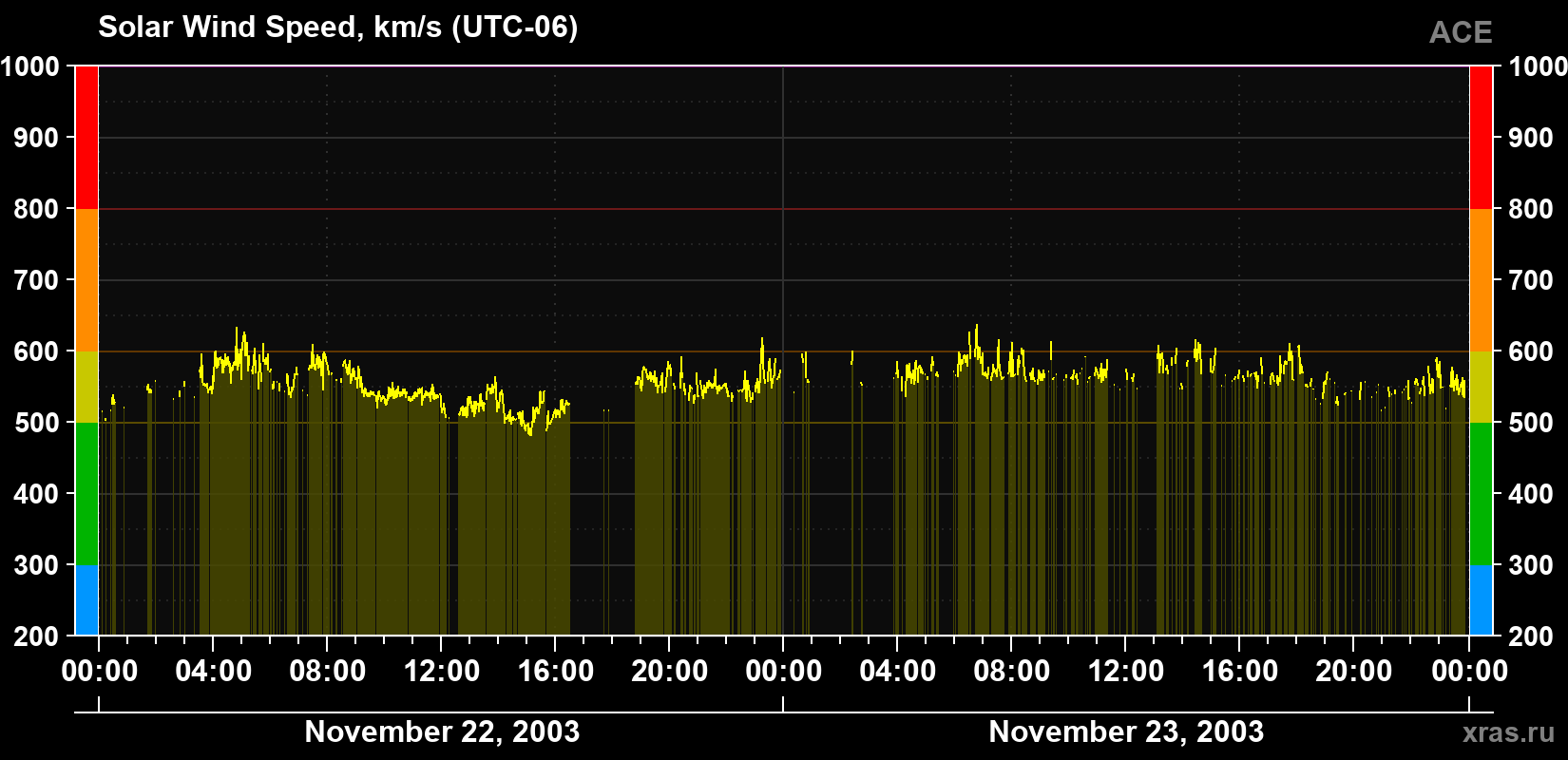The width and height of the screenshot is (1568, 760).
Task: Click the 900 label on the left axis
Action: click(36, 138)
